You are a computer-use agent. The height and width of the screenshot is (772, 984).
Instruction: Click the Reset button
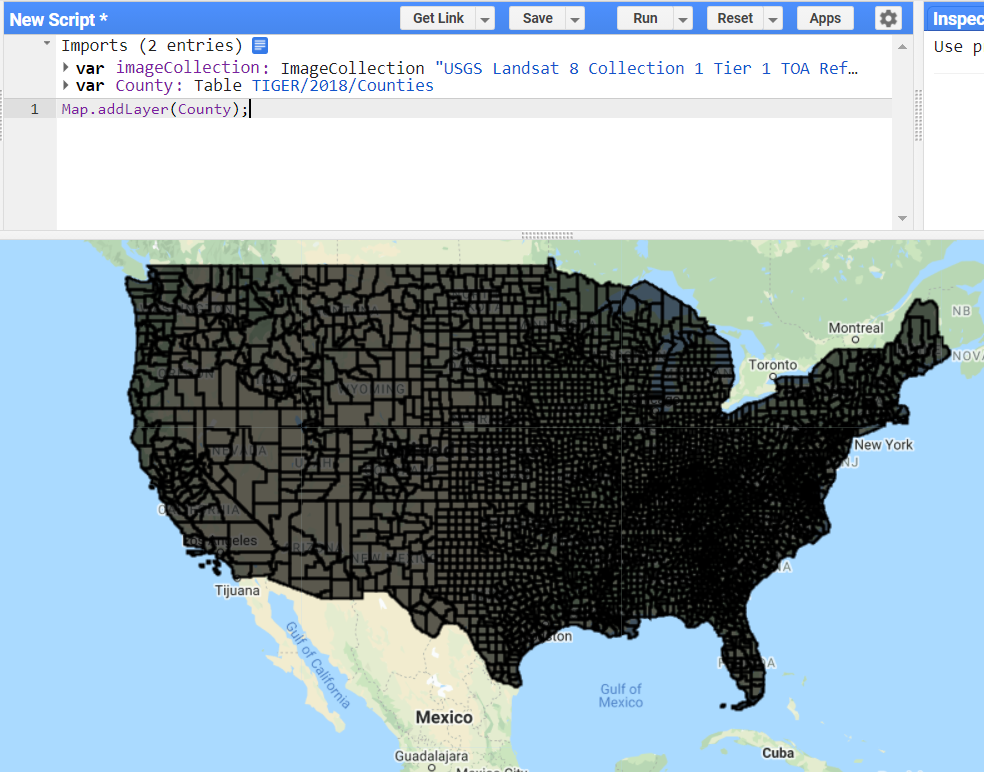click(x=735, y=18)
